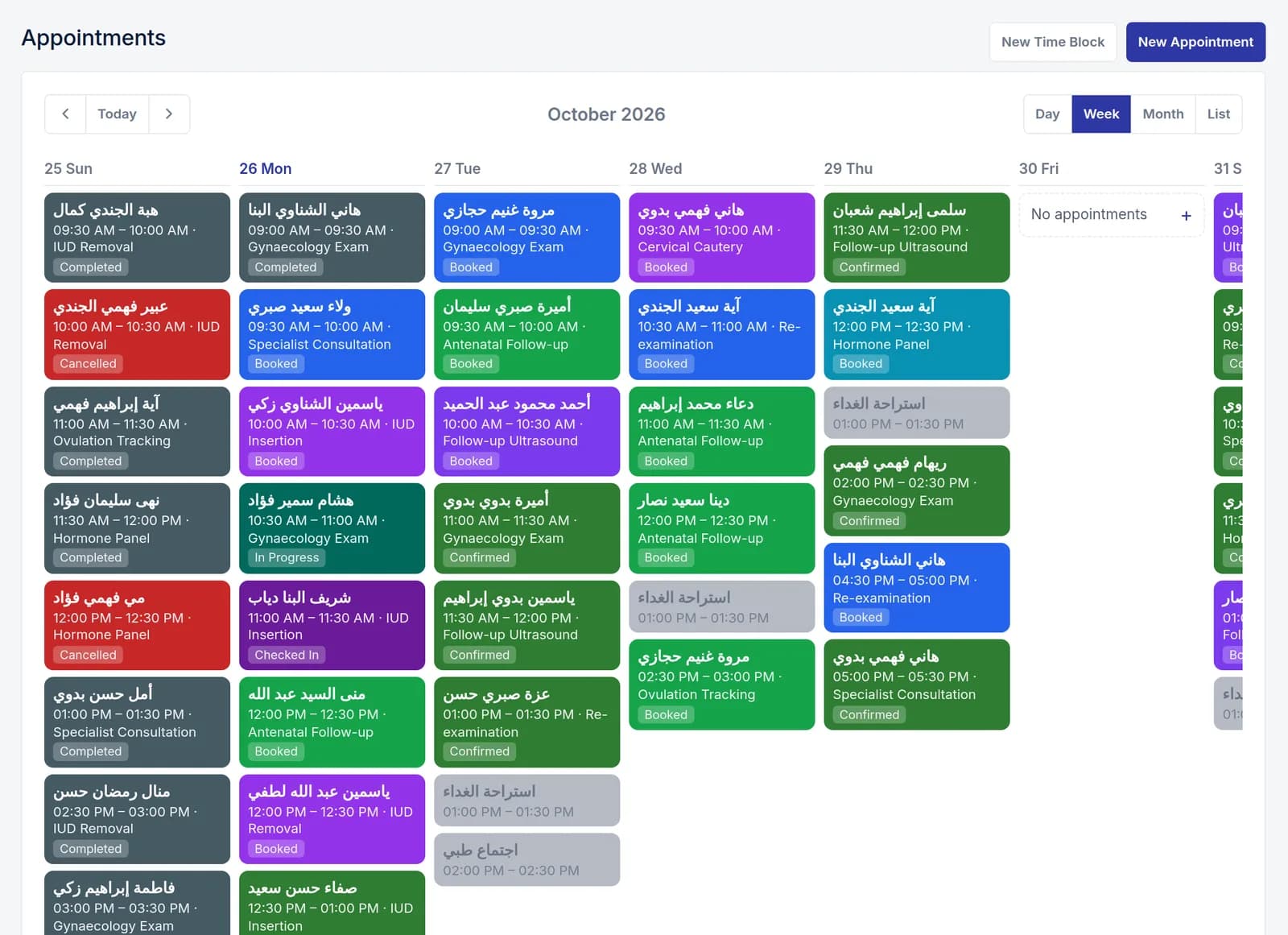Open Monday 09:00 AM Gynaecology Exam appointment
This screenshot has height=935, width=1288.
[332, 238]
